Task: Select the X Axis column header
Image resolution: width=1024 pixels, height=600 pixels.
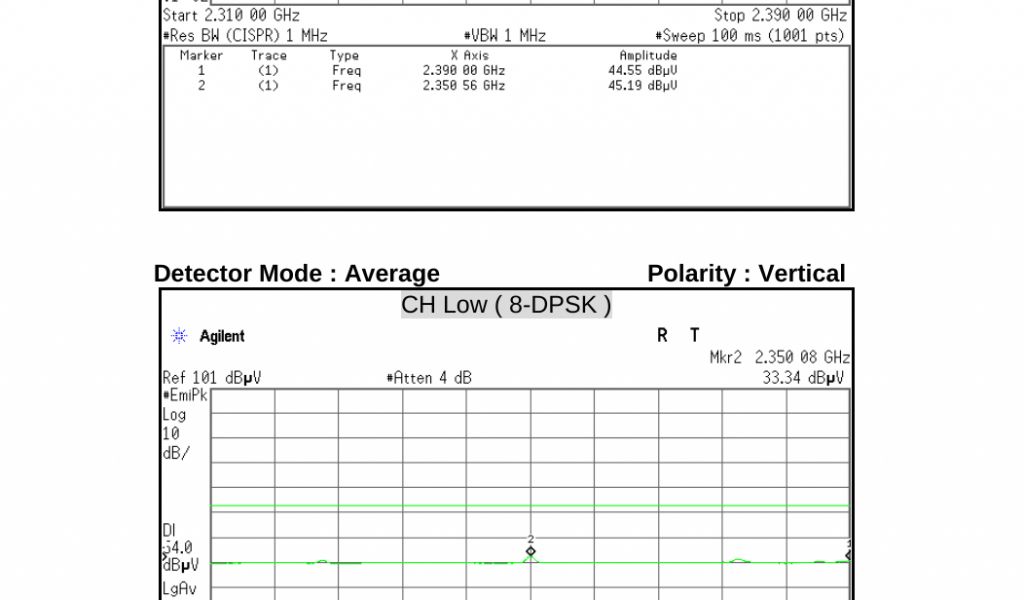Action: click(x=469, y=56)
